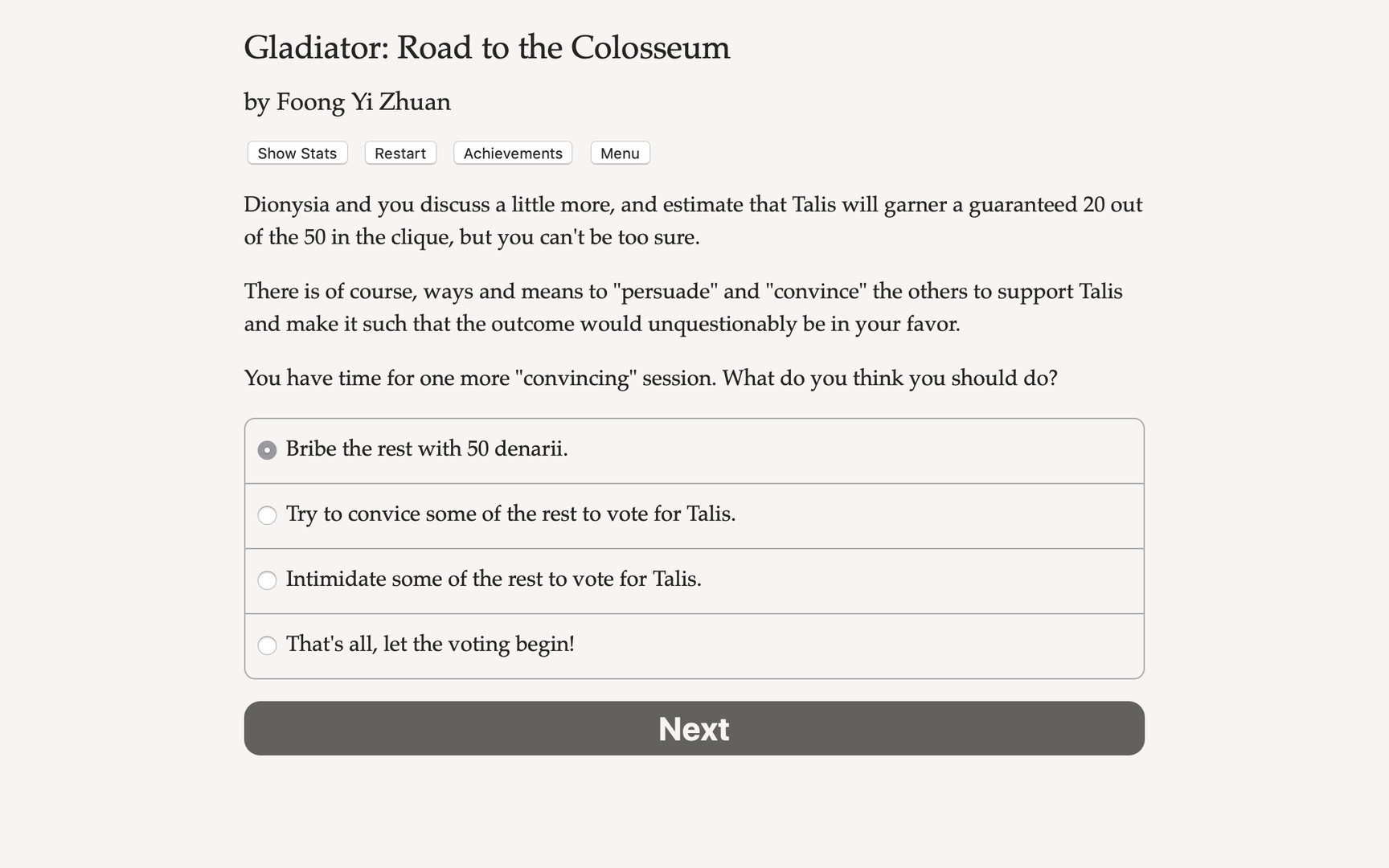
Task: Click the voting begin choice row
Action: click(x=694, y=645)
